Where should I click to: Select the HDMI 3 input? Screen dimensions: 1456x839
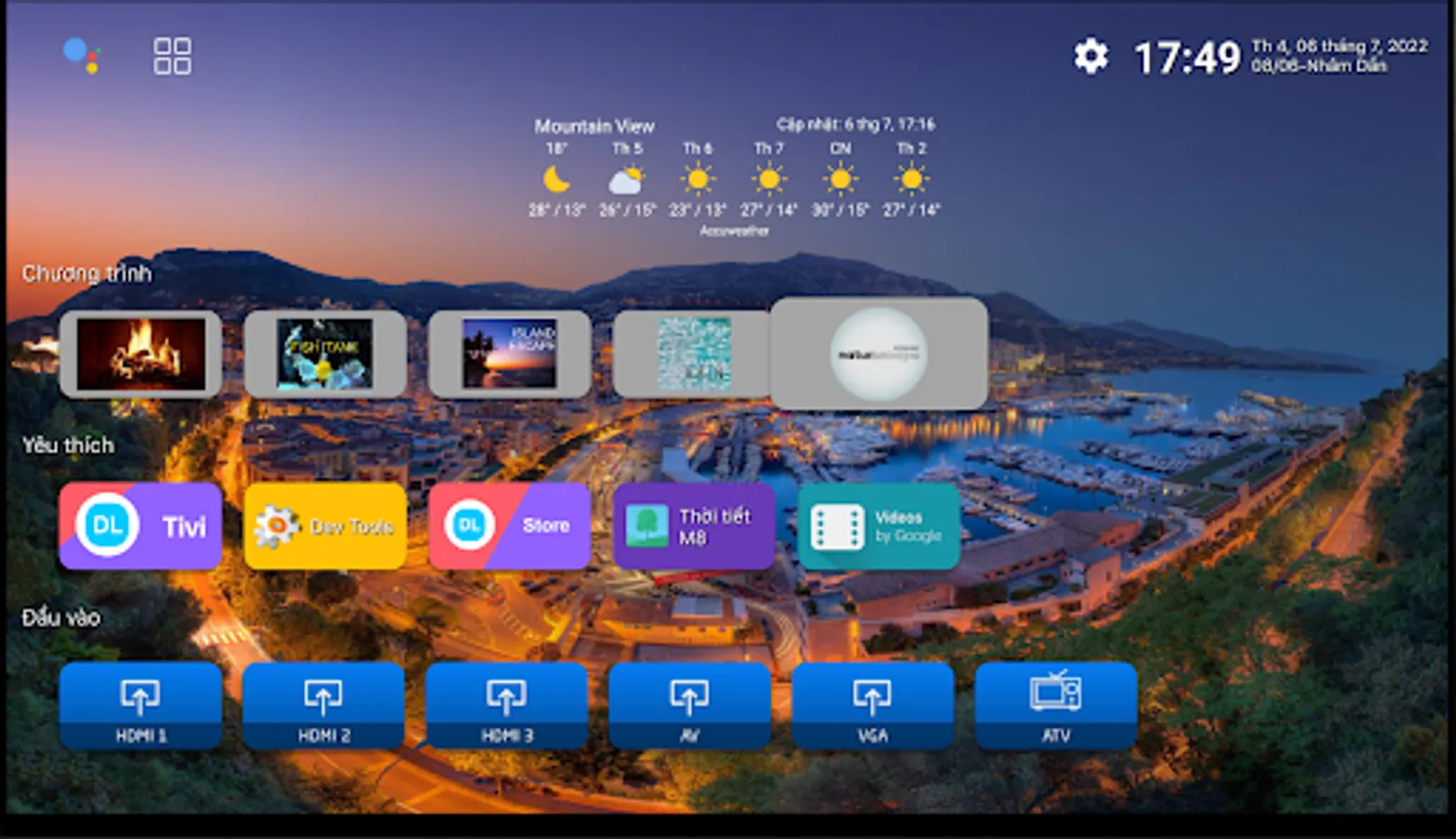point(507,706)
